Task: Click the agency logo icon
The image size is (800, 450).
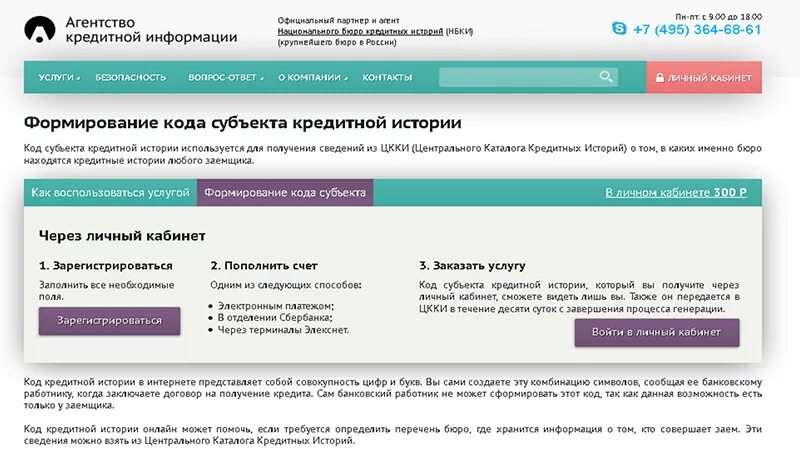Action: click(39, 29)
